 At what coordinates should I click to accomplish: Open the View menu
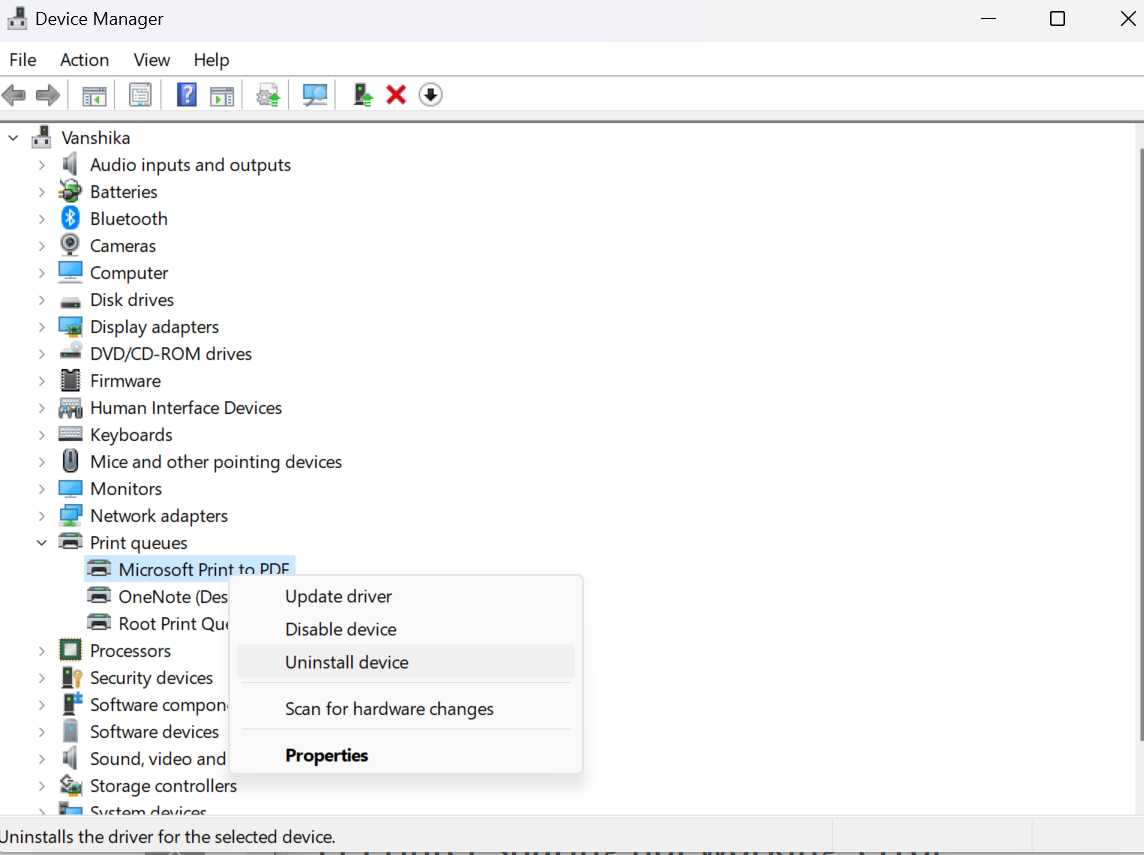pos(152,60)
